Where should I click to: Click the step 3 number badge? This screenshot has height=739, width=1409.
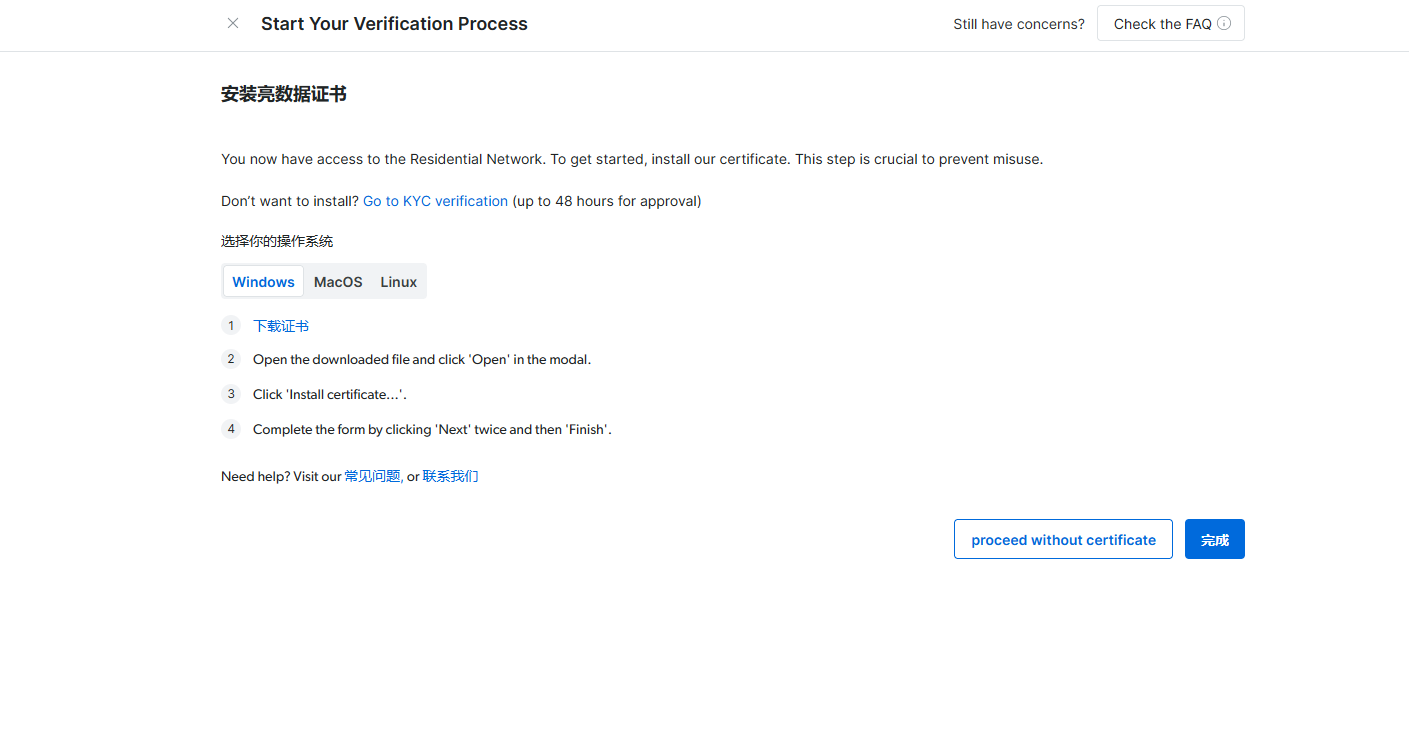231,394
